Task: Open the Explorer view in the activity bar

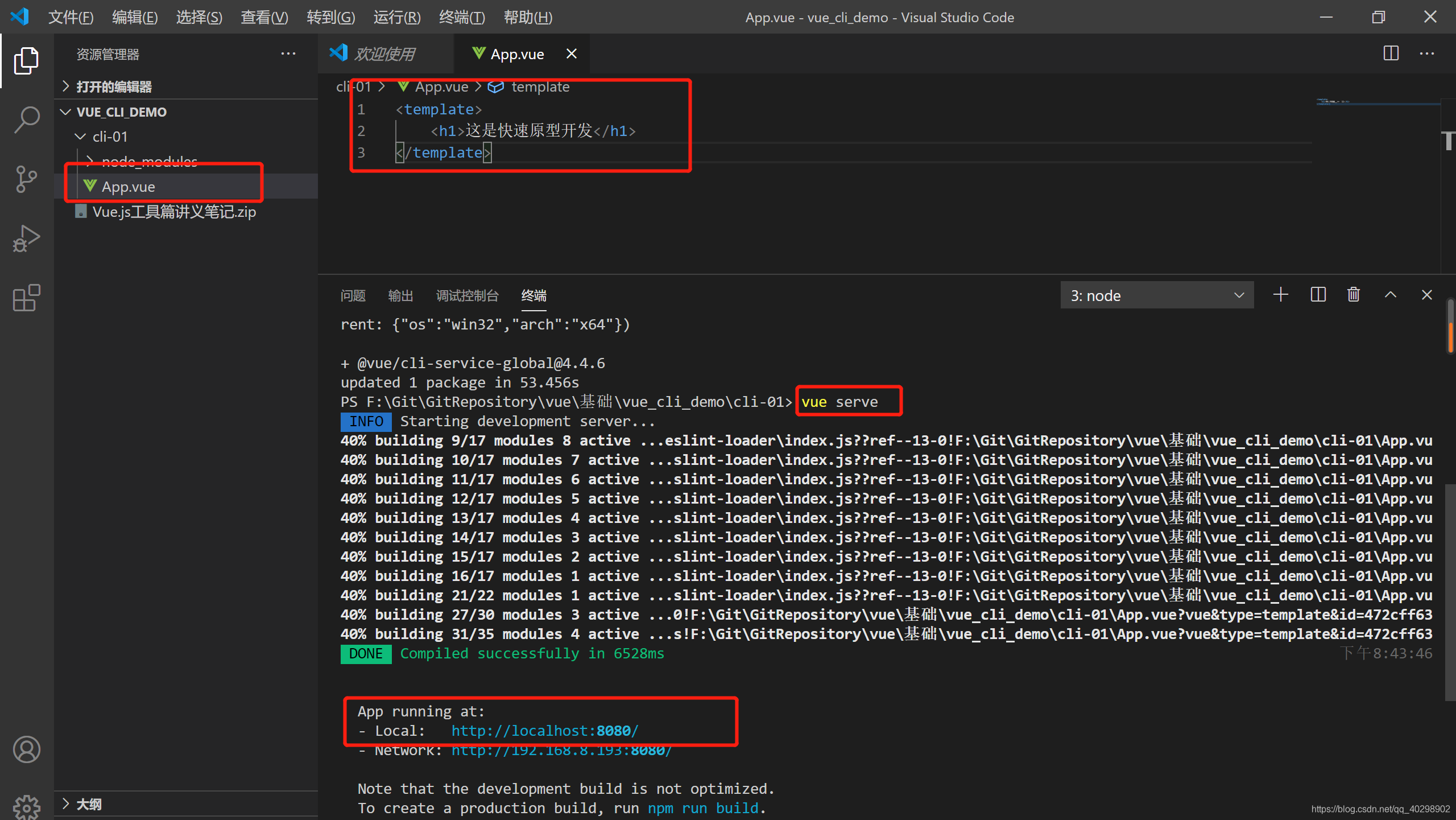Action: click(26, 60)
